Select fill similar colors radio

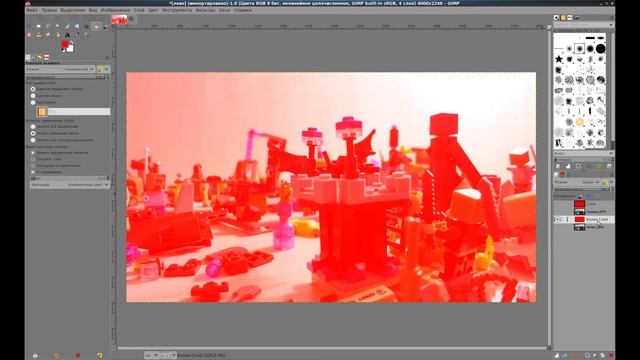click(x=33, y=133)
